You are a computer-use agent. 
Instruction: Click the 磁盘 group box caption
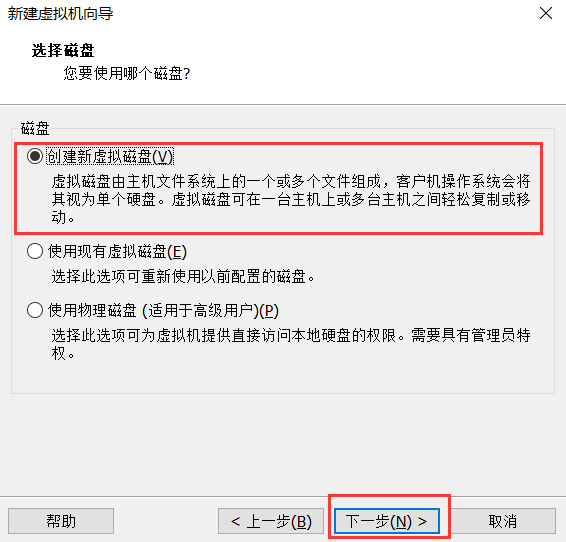tap(35, 128)
